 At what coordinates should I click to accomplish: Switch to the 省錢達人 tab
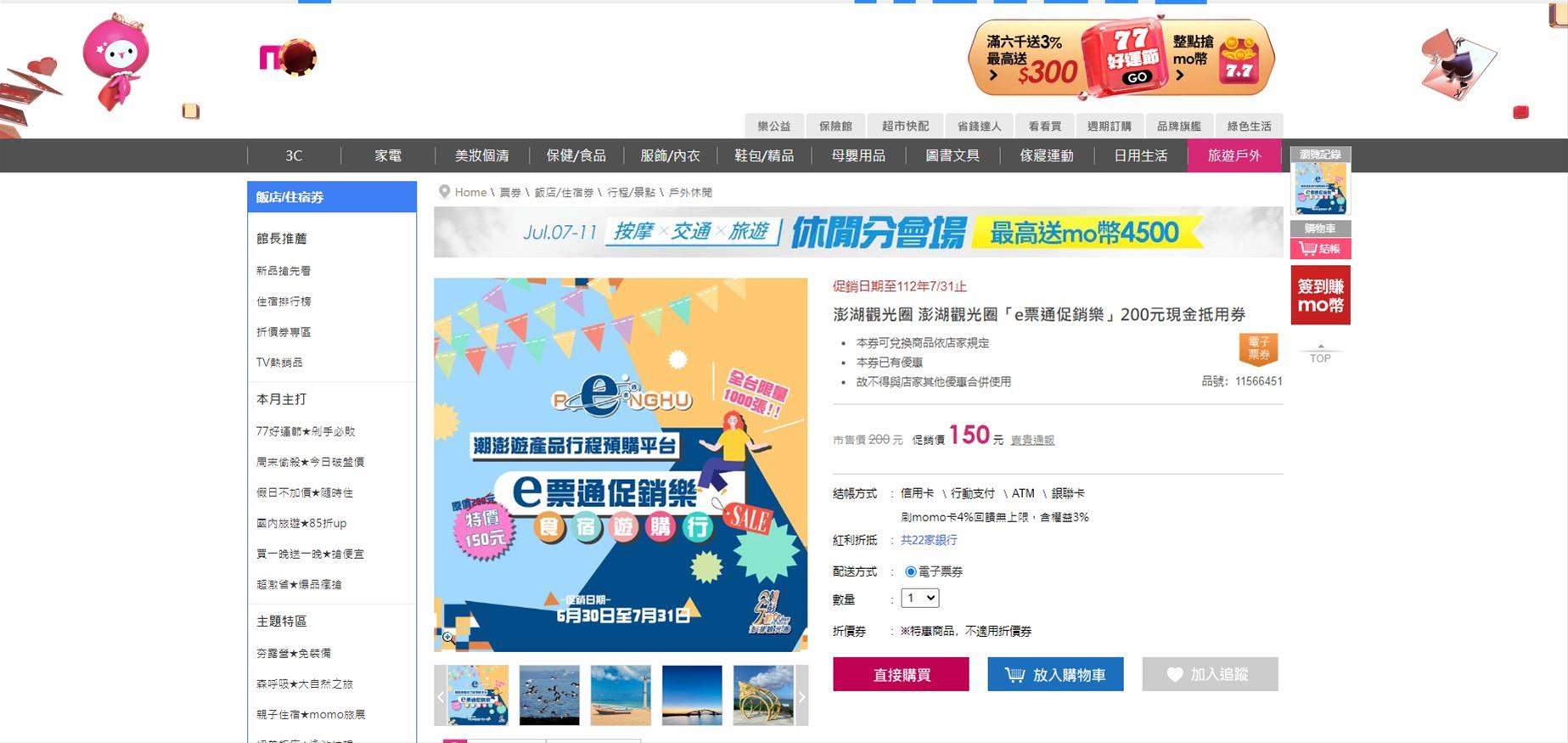pyautogui.click(x=979, y=126)
